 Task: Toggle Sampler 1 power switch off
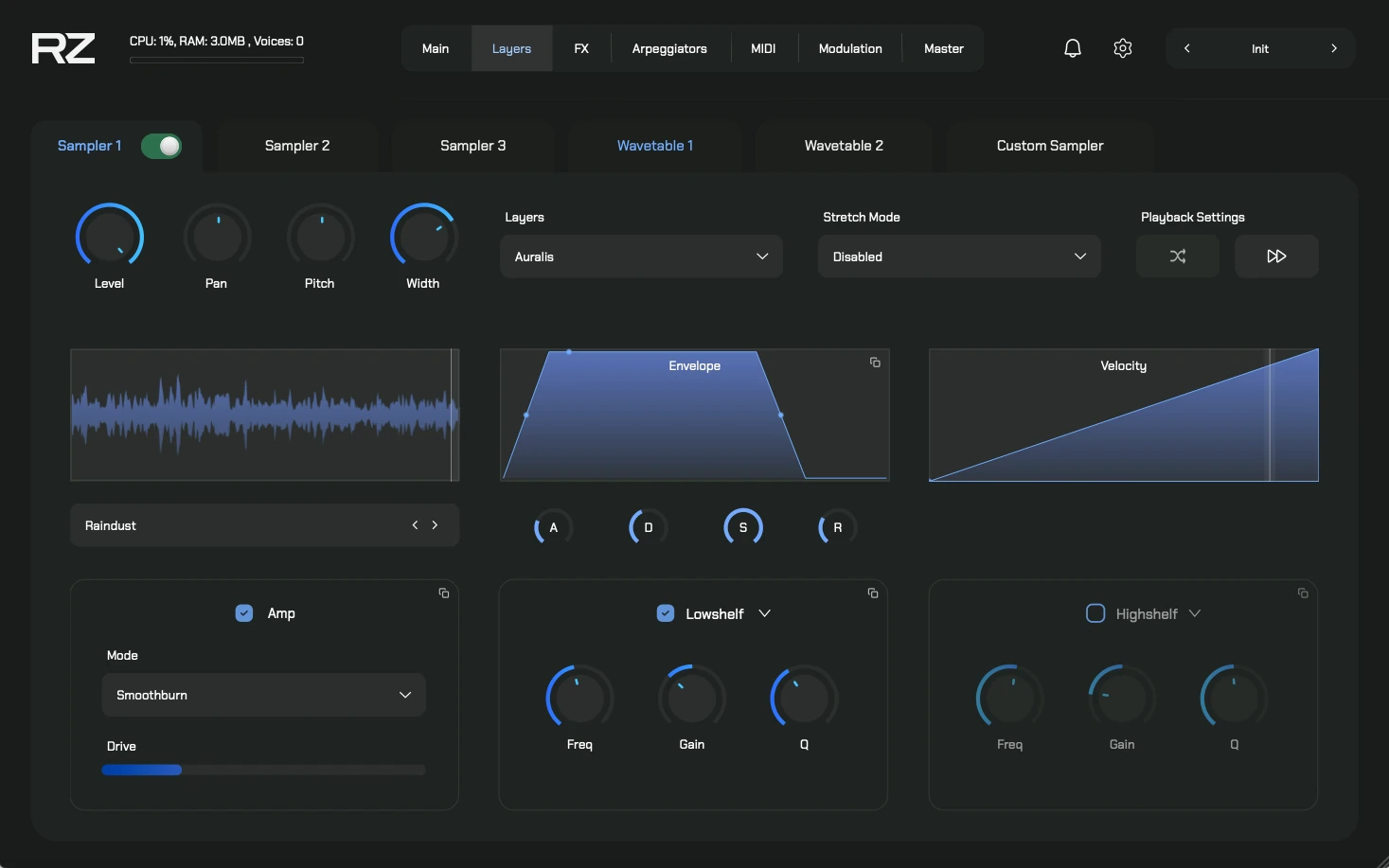pos(161,146)
